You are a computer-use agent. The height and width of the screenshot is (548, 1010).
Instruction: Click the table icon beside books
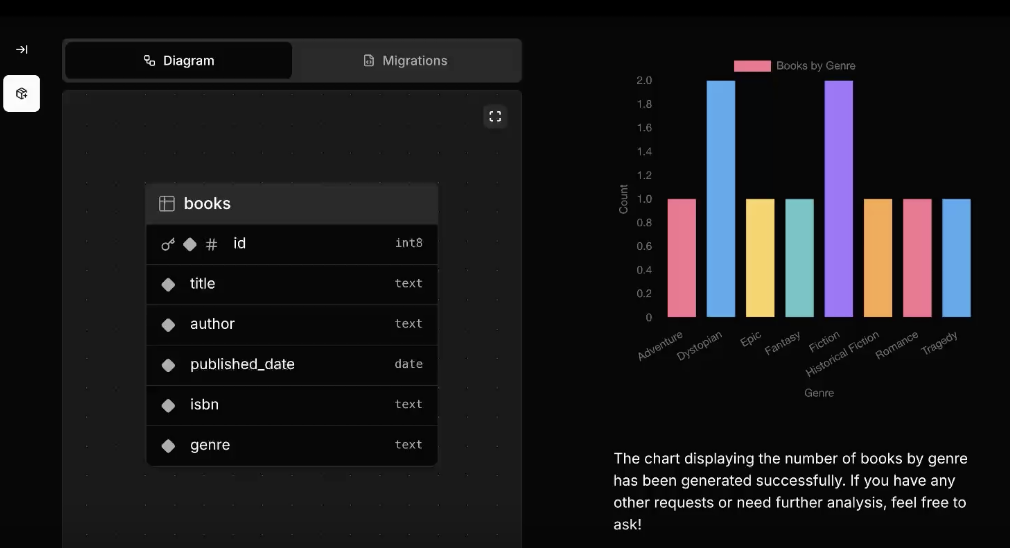tap(167, 204)
